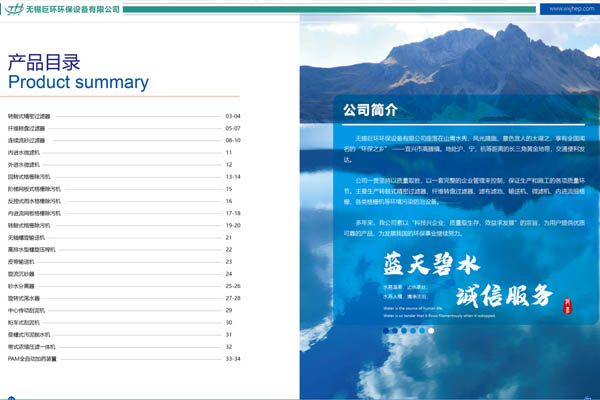Select the first carousel pagination dot
Image resolution: width=600 pixels, height=400 pixels.
tap(387, 330)
